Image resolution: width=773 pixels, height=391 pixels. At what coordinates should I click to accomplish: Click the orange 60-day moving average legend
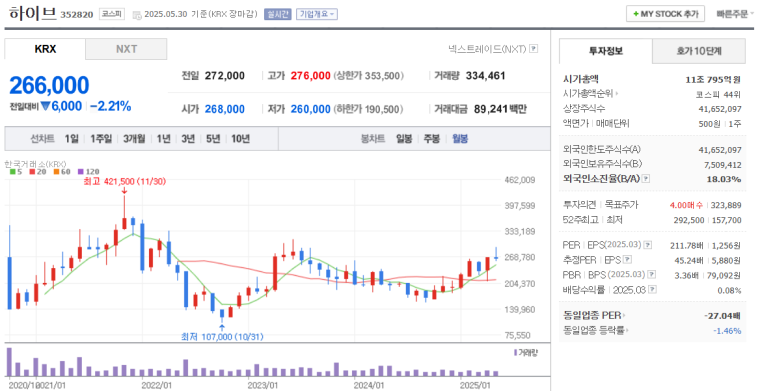click(x=62, y=172)
